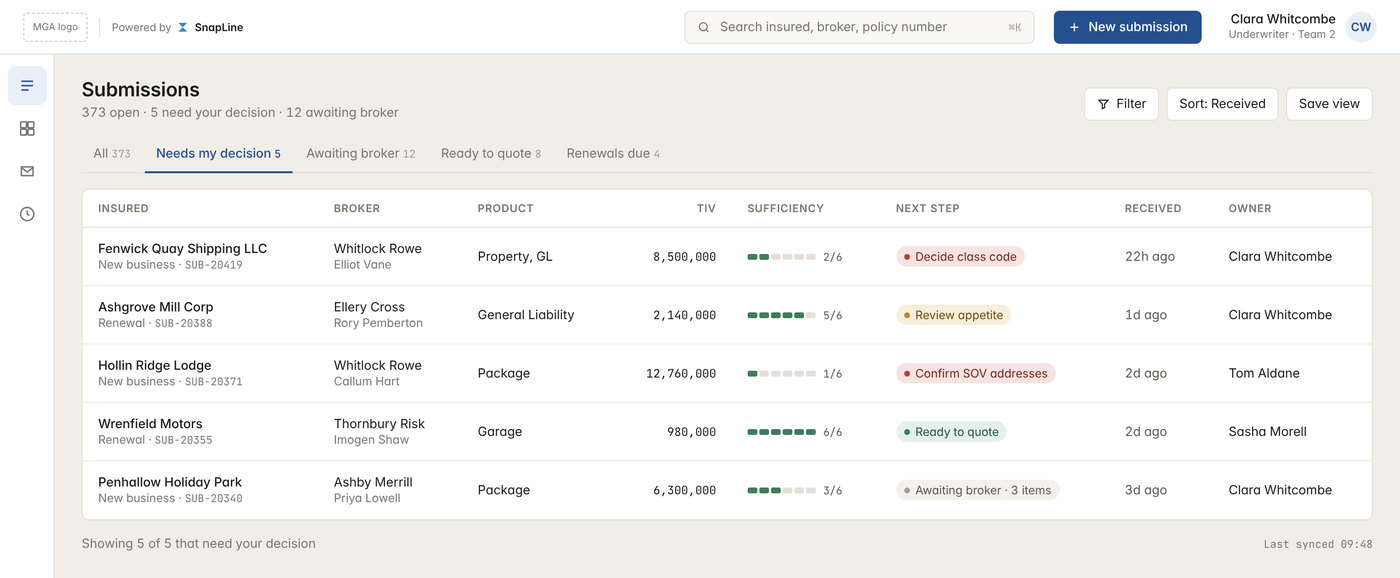1400x578 pixels.
Task: Show the Renewals due tab
Action: coord(613,154)
